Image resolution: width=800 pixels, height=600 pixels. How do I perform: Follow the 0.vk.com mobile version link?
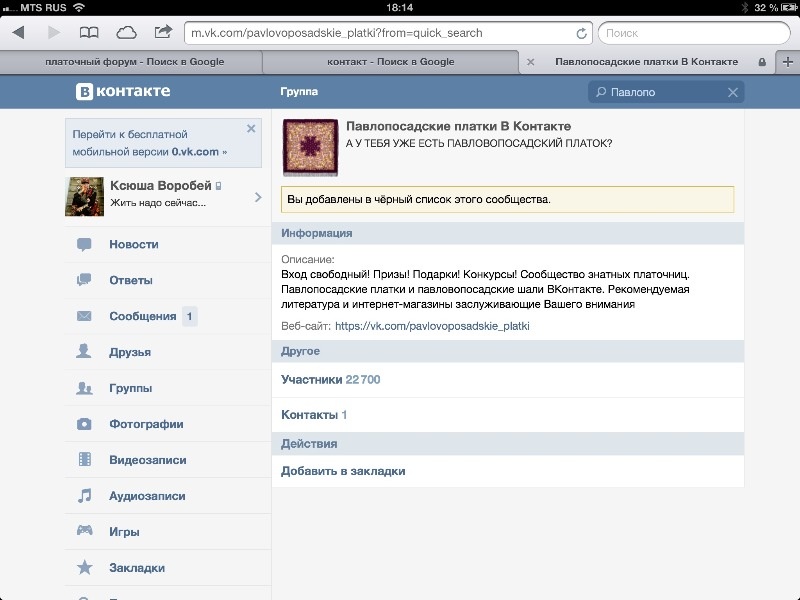coord(199,152)
